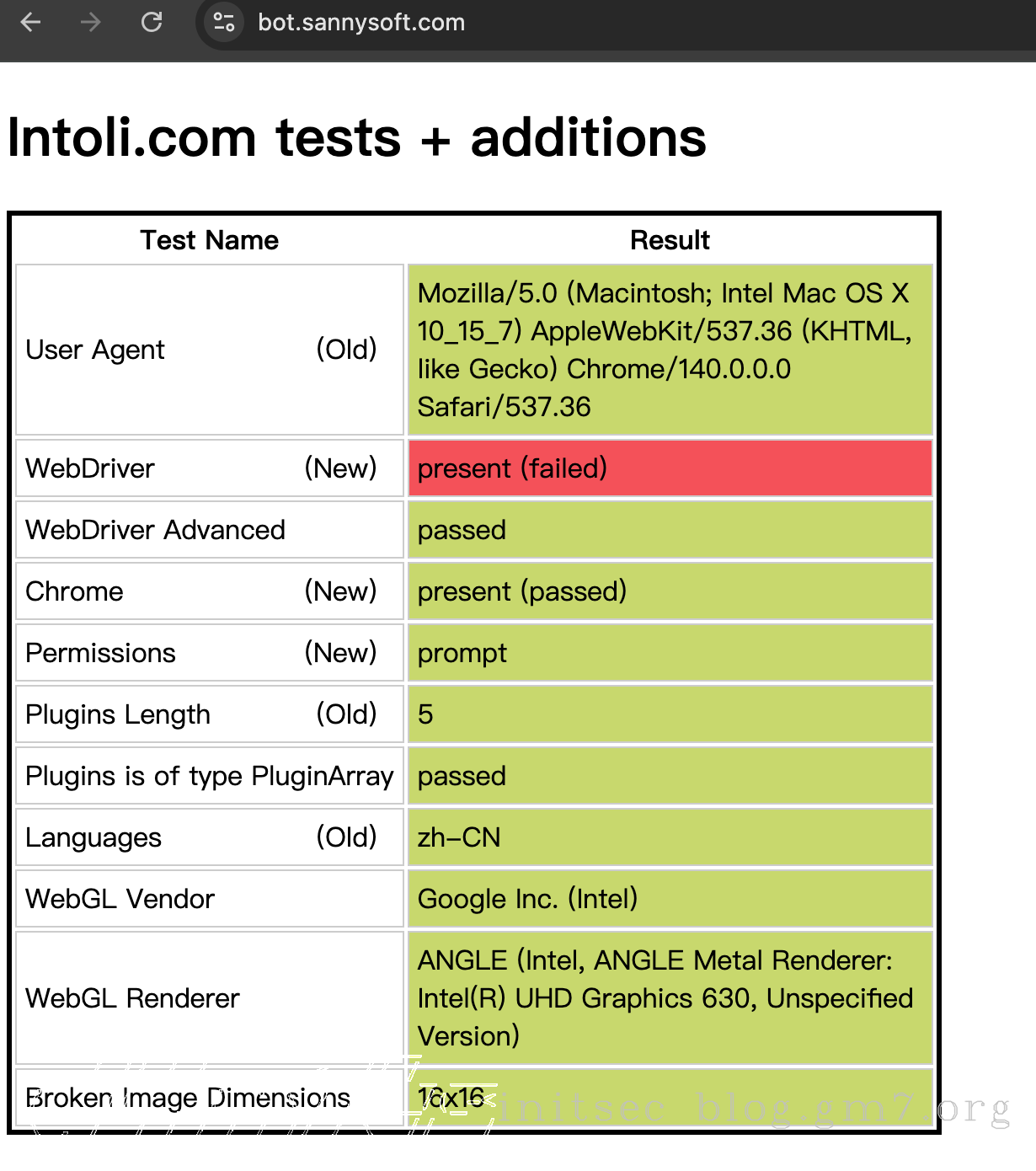1036x1171 pixels.
Task: Click the Result column header
Action: pyautogui.click(x=670, y=240)
